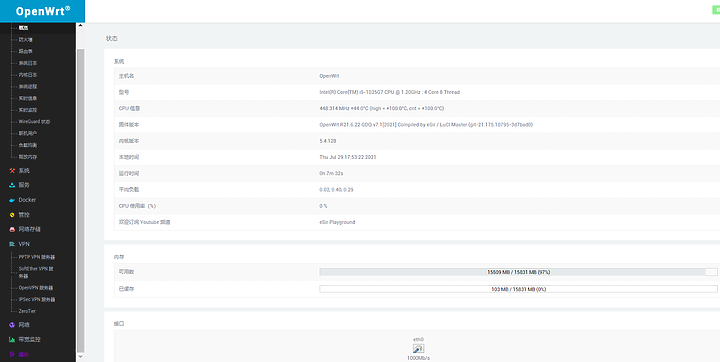Open the Network (网络) globe menu icon
Image resolution: width=720 pixels, height=362 pixels.
click(x=12, y=325)
